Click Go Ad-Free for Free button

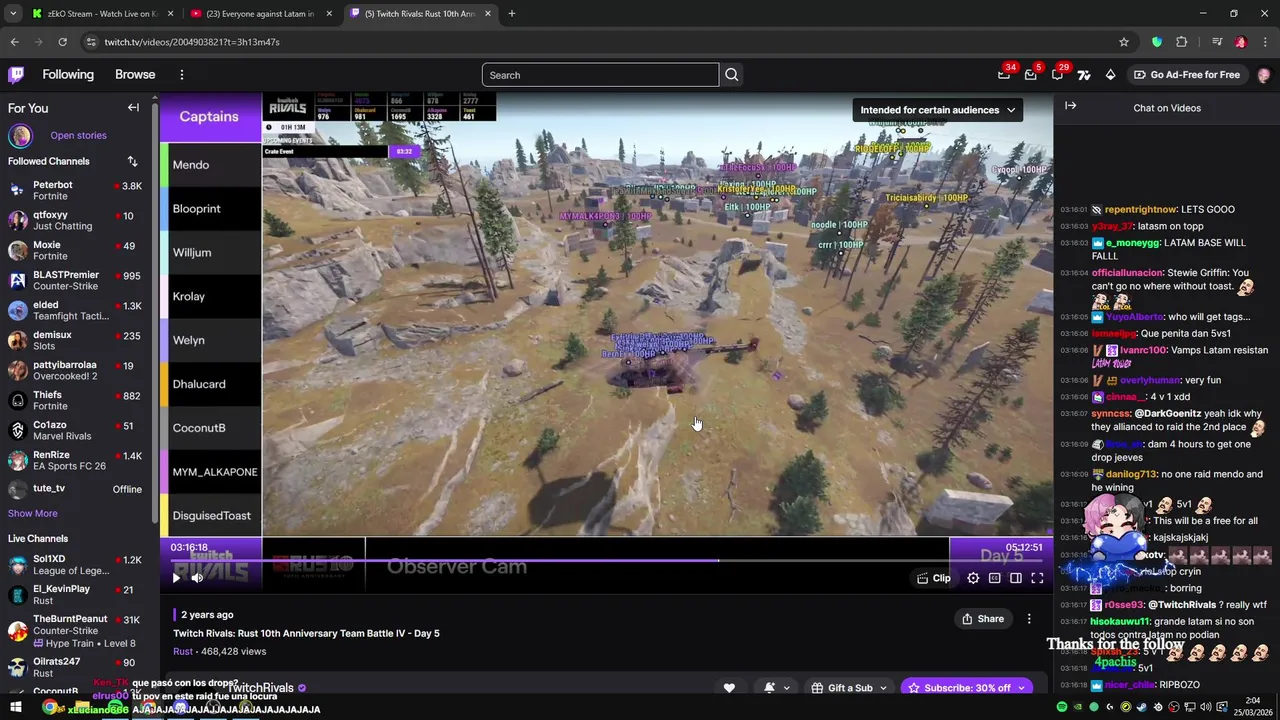click(1186, 75)
